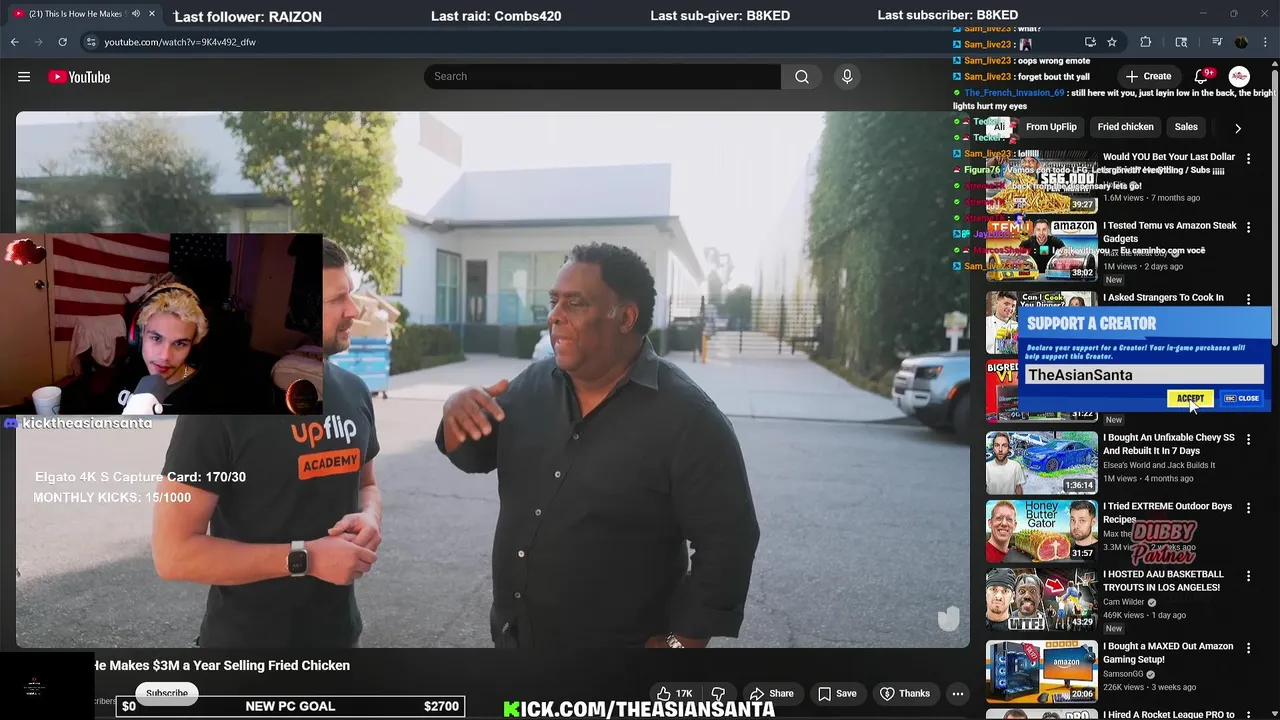The width and height of the screenshot is (1280, 720).
Task: Reload the page with the refresh icon
Action: click(x=62, y=42)
